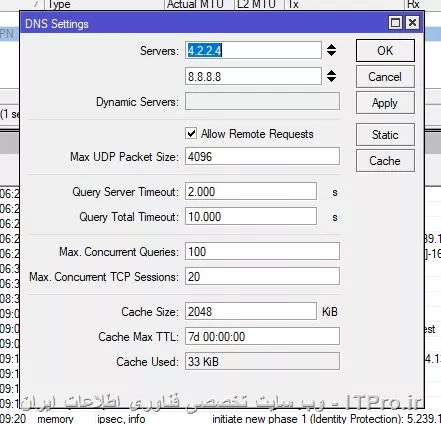Screen dimensions: 441x424
Task: Focus the Max UDP Packet Size field
Action: point(262,156)
